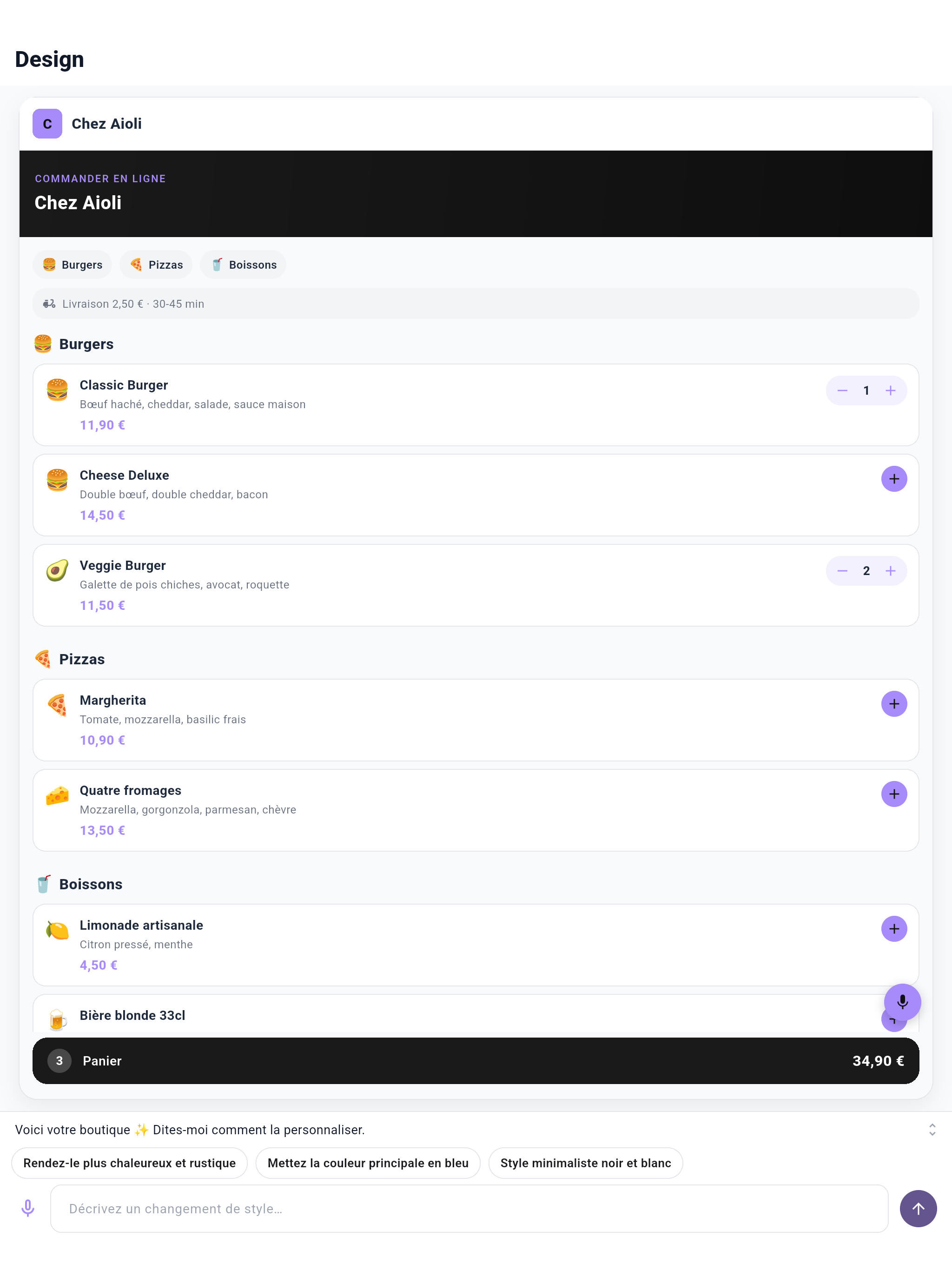
Task: Click the Limonade artisanale title
Action: click(141, 926)
